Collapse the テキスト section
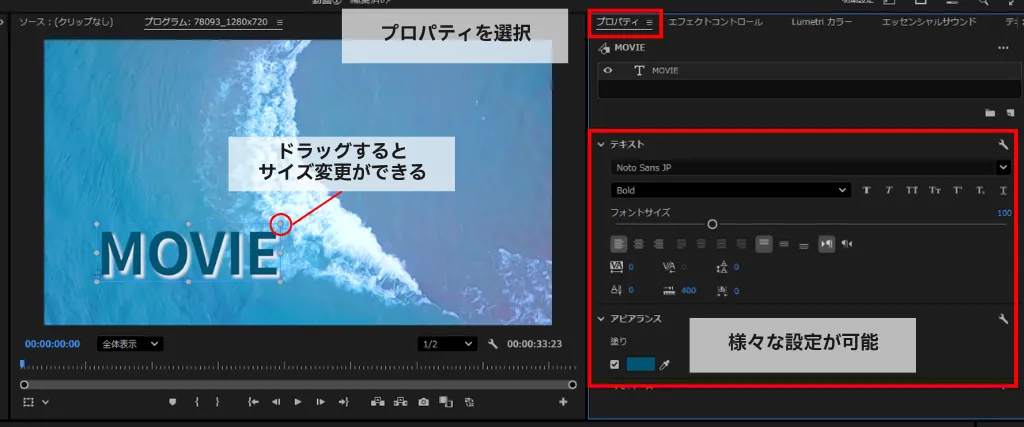This screenshot has width=1024, height=427. 601,144
